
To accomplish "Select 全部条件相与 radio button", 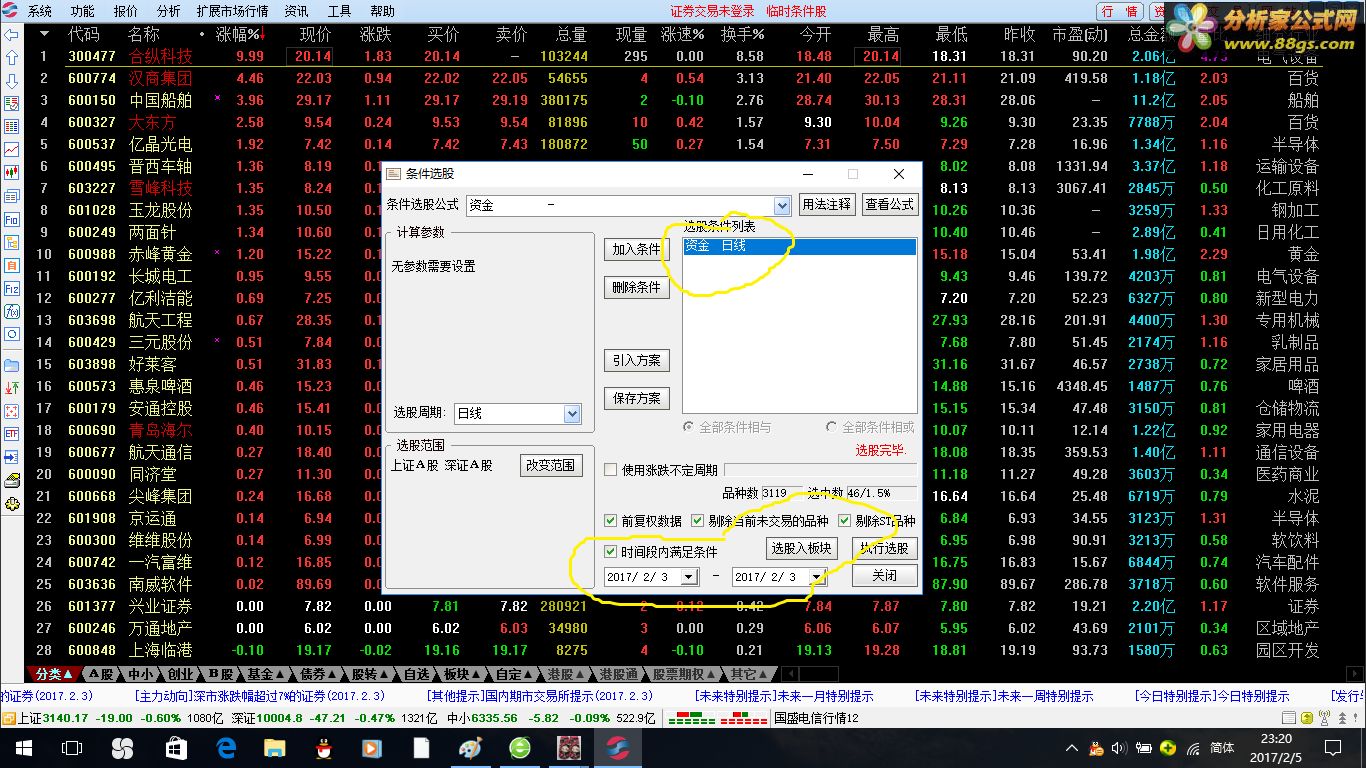I will pyautogui.click(x=688, y=427).
